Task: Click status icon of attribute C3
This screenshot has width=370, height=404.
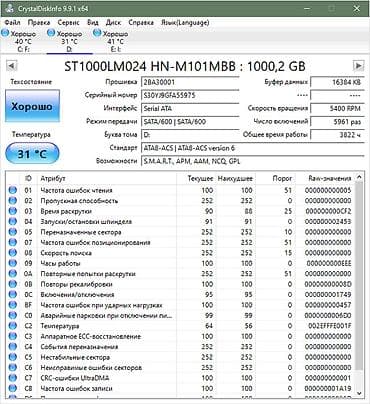Action: (12, 336)
